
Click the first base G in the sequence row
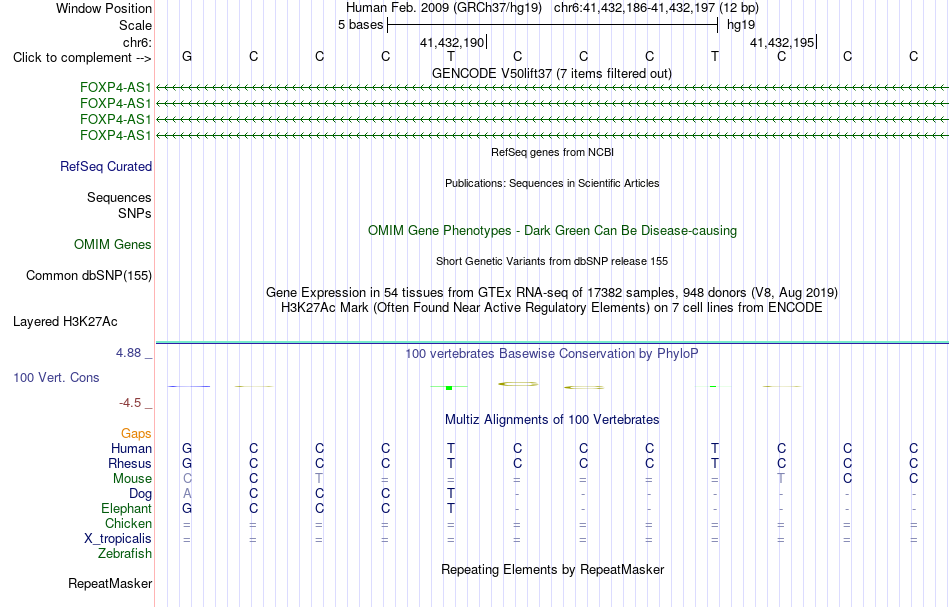click(187, 56)
